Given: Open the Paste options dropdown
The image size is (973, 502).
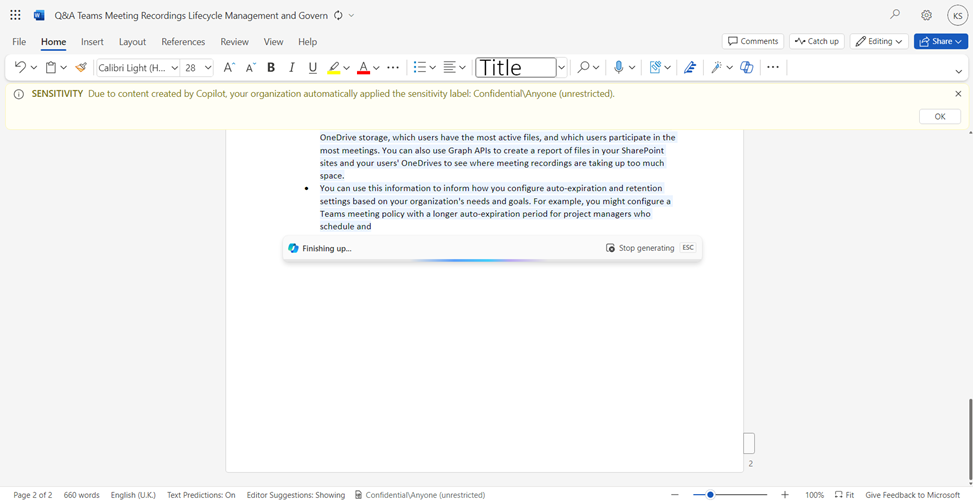Looking at the screenshot, I should click(63, 67).
